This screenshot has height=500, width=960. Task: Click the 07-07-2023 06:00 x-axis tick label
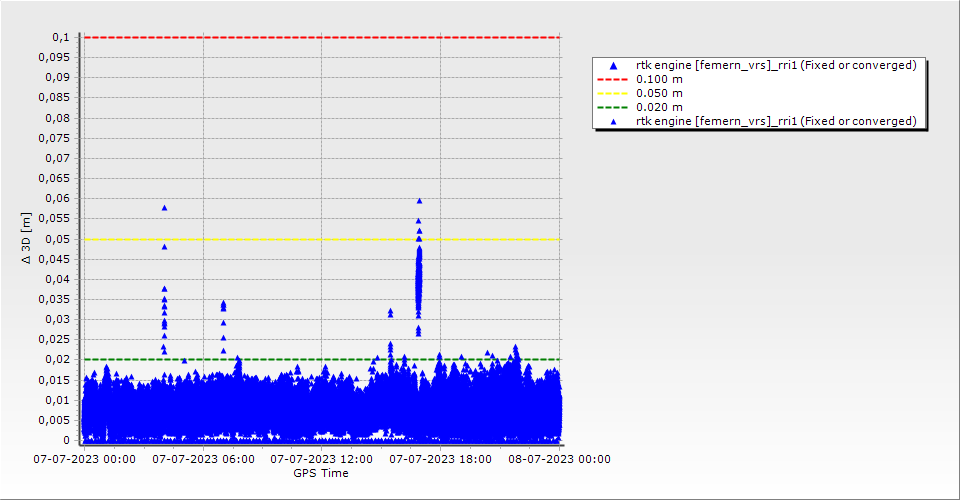click(203, 459)
